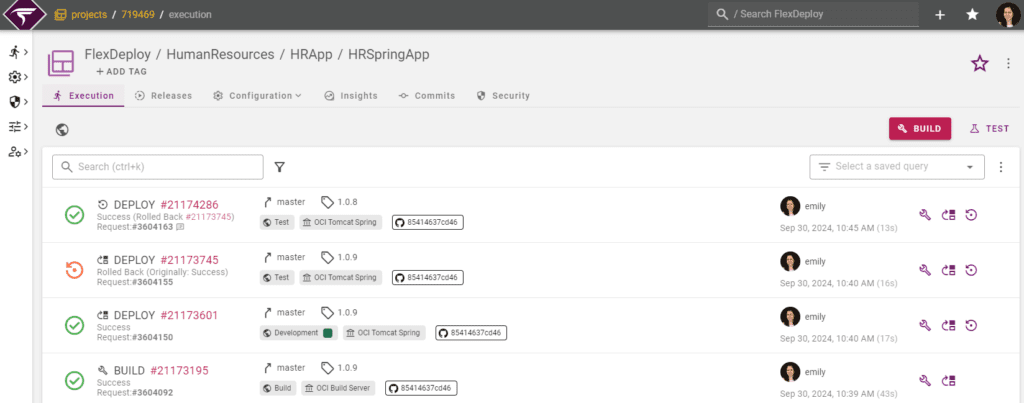Expand the Configuration tab dropdown

pyautogui.click(x=257, y=95)
